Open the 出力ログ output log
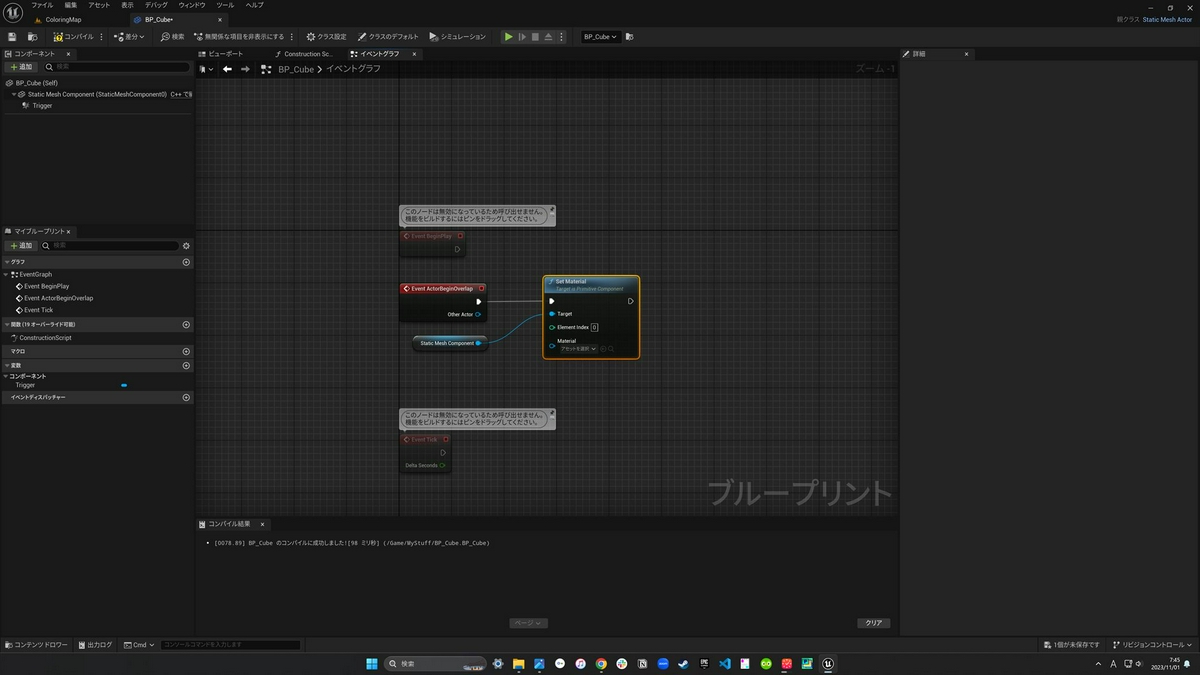 coord(95,645)
